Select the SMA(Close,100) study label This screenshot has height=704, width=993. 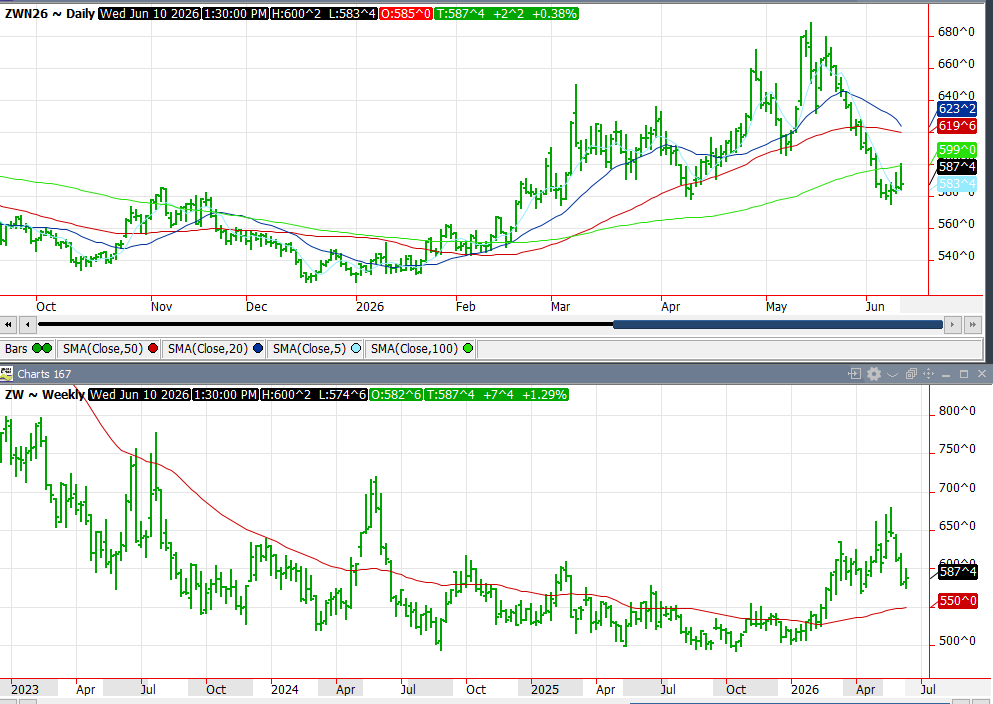tap(414, 349)
